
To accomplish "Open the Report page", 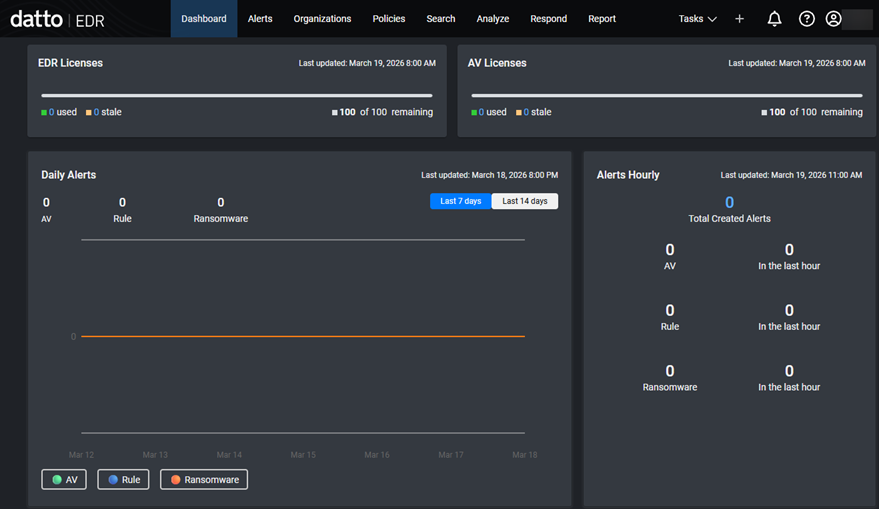I will click(602, 19).
